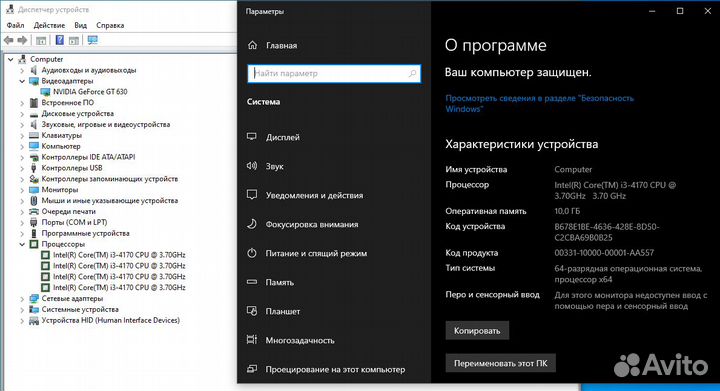Expand the Дисковые устройства category
Screen dimensions: 720x391
[22, 114]
